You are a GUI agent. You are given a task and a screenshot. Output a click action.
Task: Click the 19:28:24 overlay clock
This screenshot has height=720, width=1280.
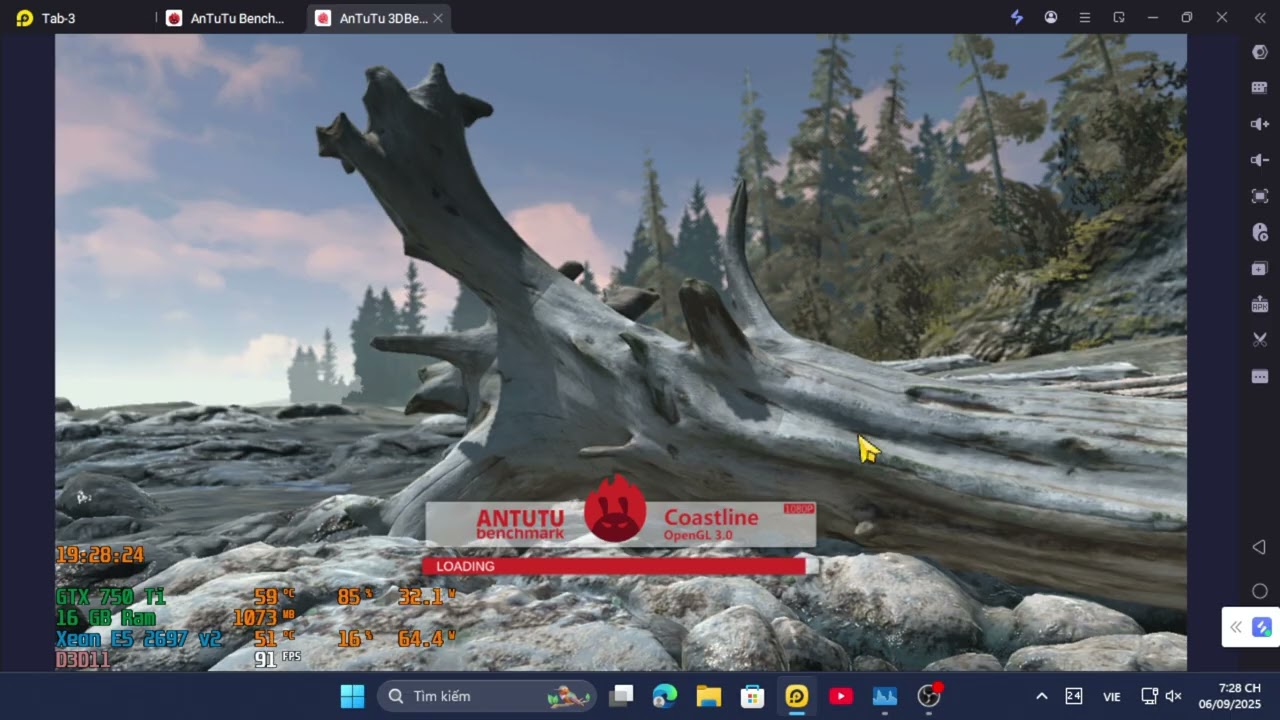[100, 555]
